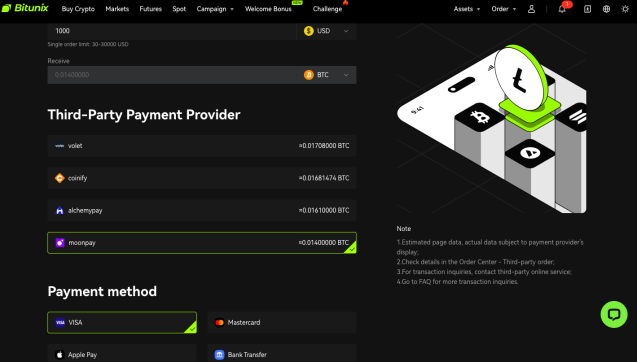Click the coinify provider logo
The height and width of the screenshot is (362, 637).
click(60, 178)
